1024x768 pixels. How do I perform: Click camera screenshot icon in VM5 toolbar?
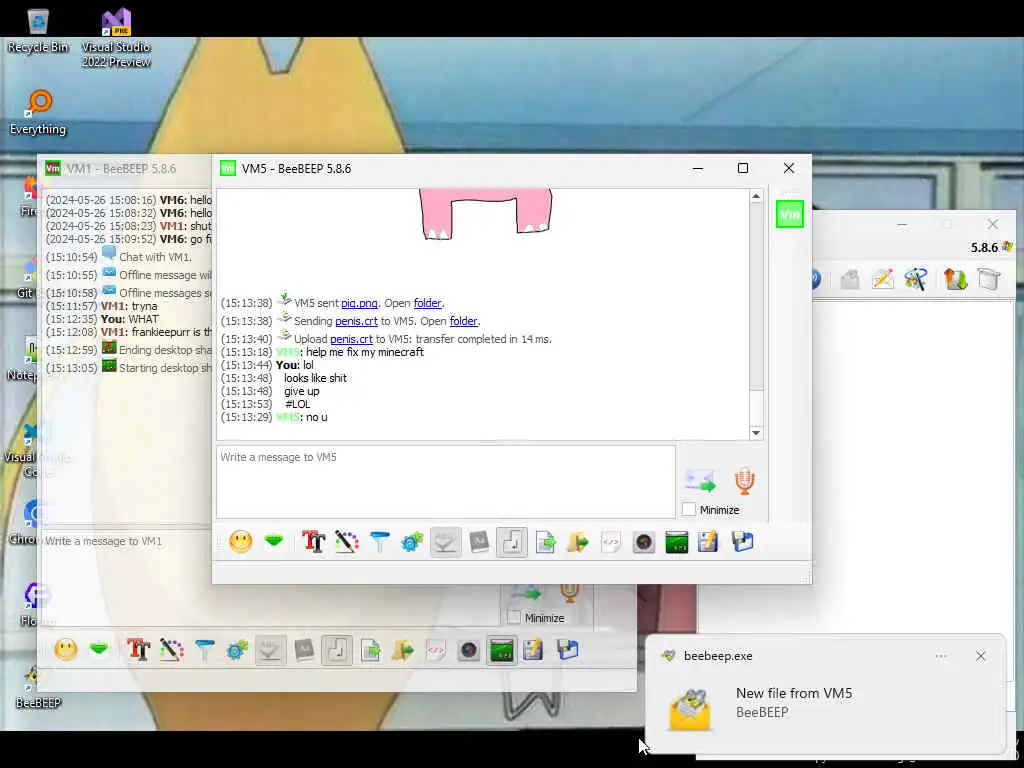coord(644,542)
